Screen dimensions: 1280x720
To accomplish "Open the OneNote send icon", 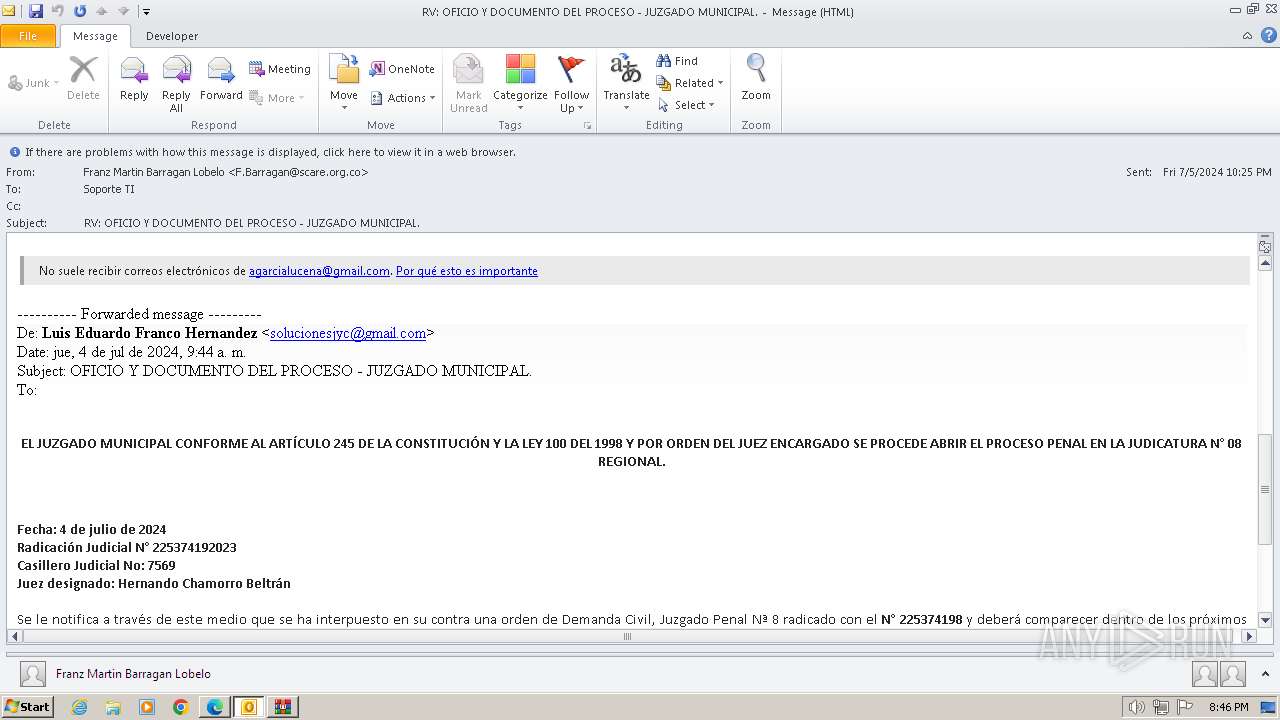I will pyautogui.click(x=402, y=69).
